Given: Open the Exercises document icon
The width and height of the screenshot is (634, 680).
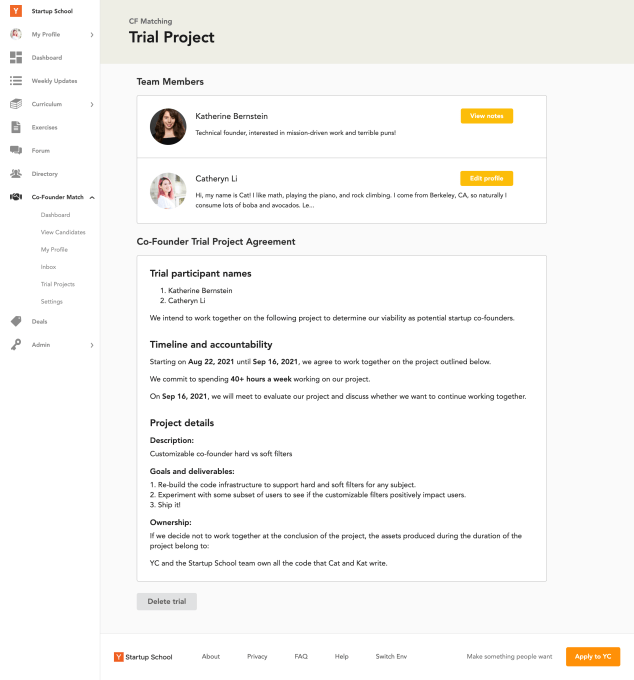Looking at the screenshot, I should pyautogui.click(x=16, y=127).
